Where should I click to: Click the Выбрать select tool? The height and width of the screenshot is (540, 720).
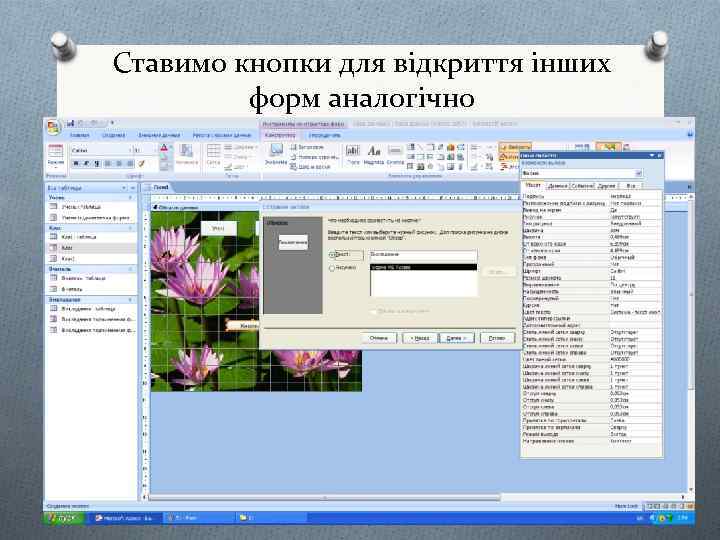click(x=515, y=147)
